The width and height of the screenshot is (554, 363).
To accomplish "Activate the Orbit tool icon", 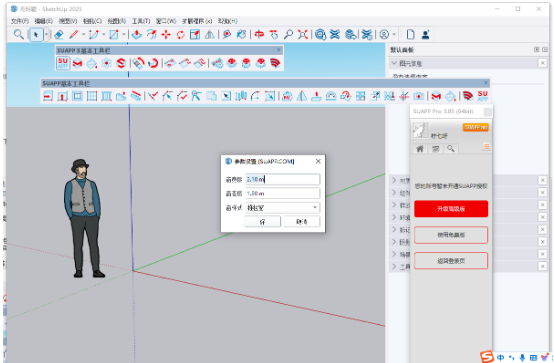I will click(x=259, y=35).
